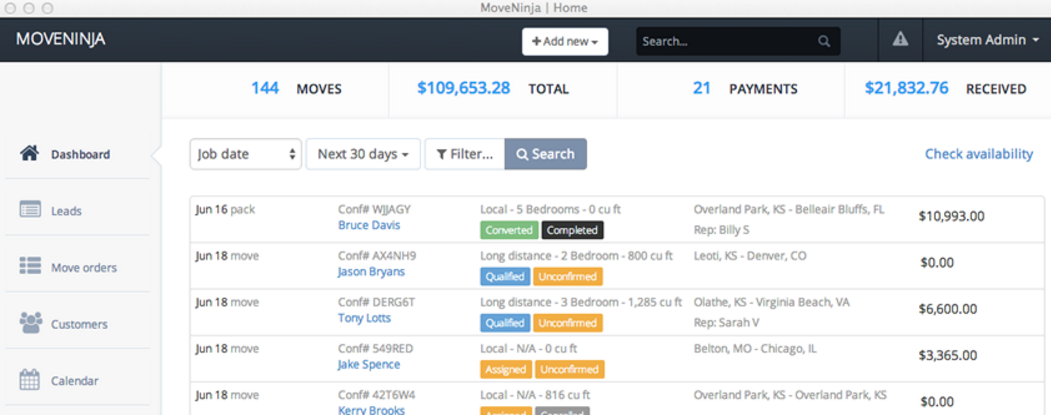Screen dimensions: 1051x418
Task: Expand the Next 30 days range dropdown
Action: tap(362, 154)
